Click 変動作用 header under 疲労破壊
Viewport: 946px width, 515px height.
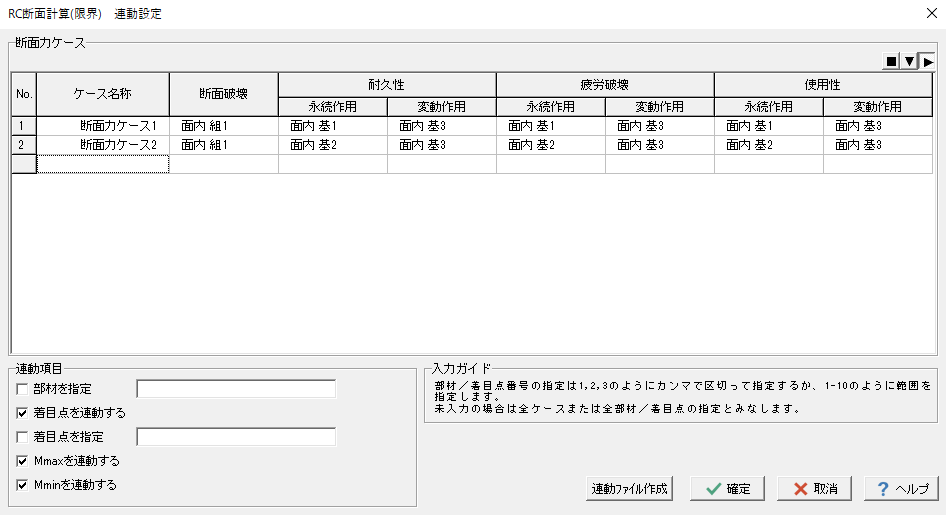[x=660, y=107]
